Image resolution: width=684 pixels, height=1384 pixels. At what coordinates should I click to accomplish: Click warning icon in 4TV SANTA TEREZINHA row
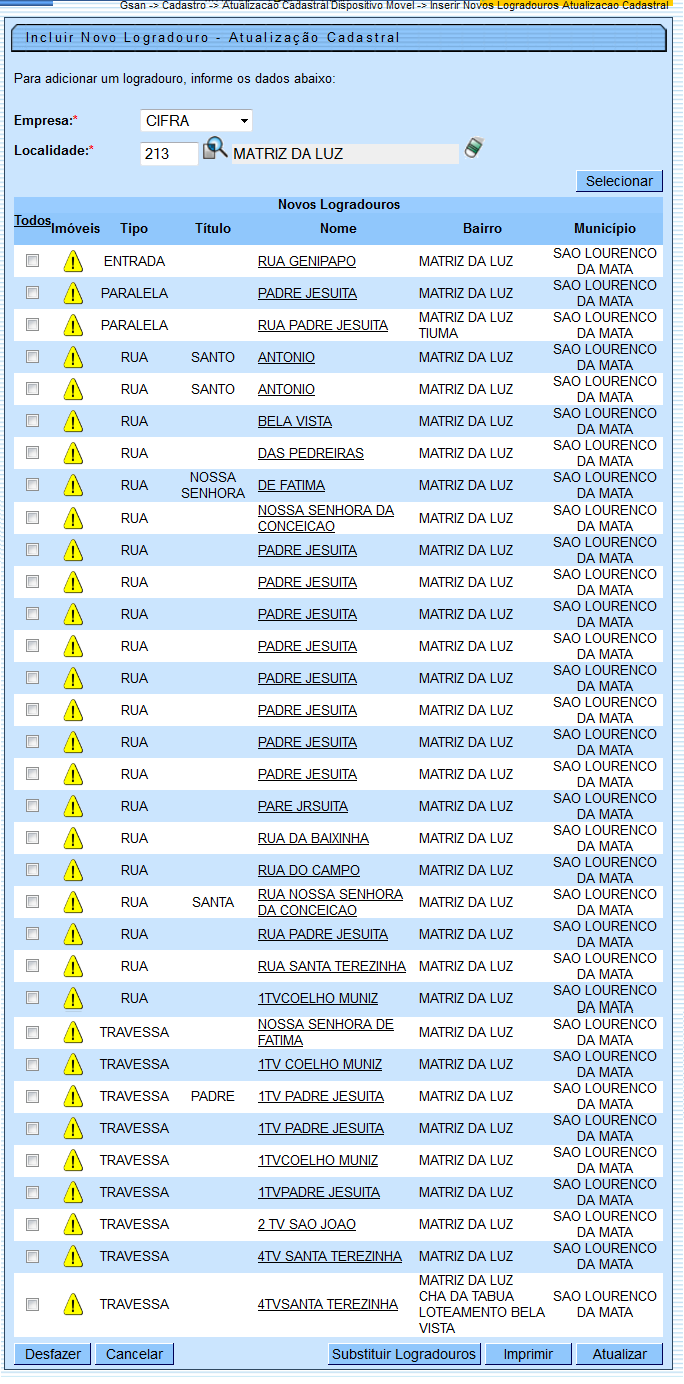(73, 1256)
